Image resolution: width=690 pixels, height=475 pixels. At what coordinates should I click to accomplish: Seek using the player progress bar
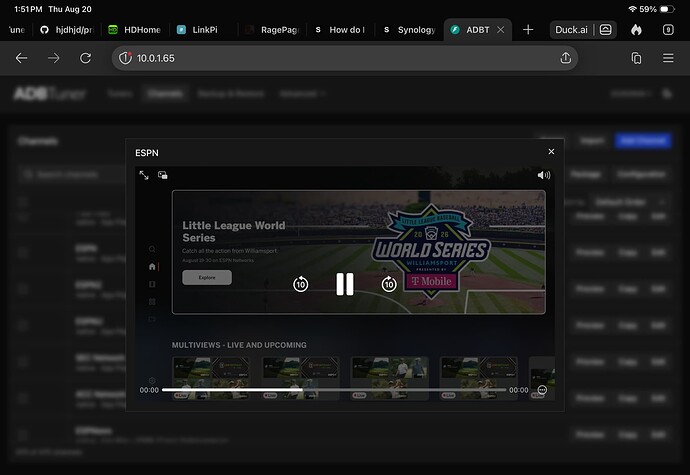[334, 390]
